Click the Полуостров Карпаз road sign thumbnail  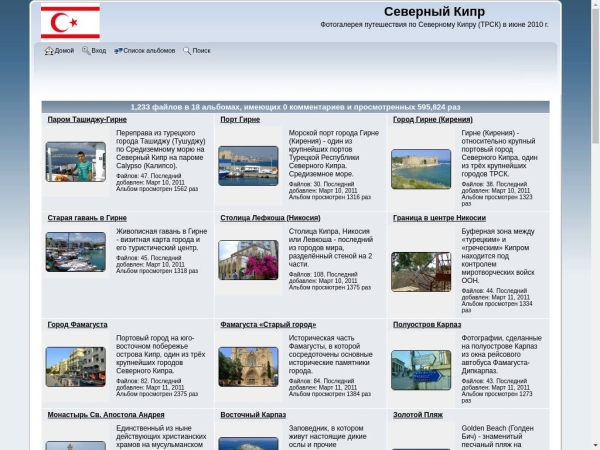pyautogui.click(x=421, y=370)
